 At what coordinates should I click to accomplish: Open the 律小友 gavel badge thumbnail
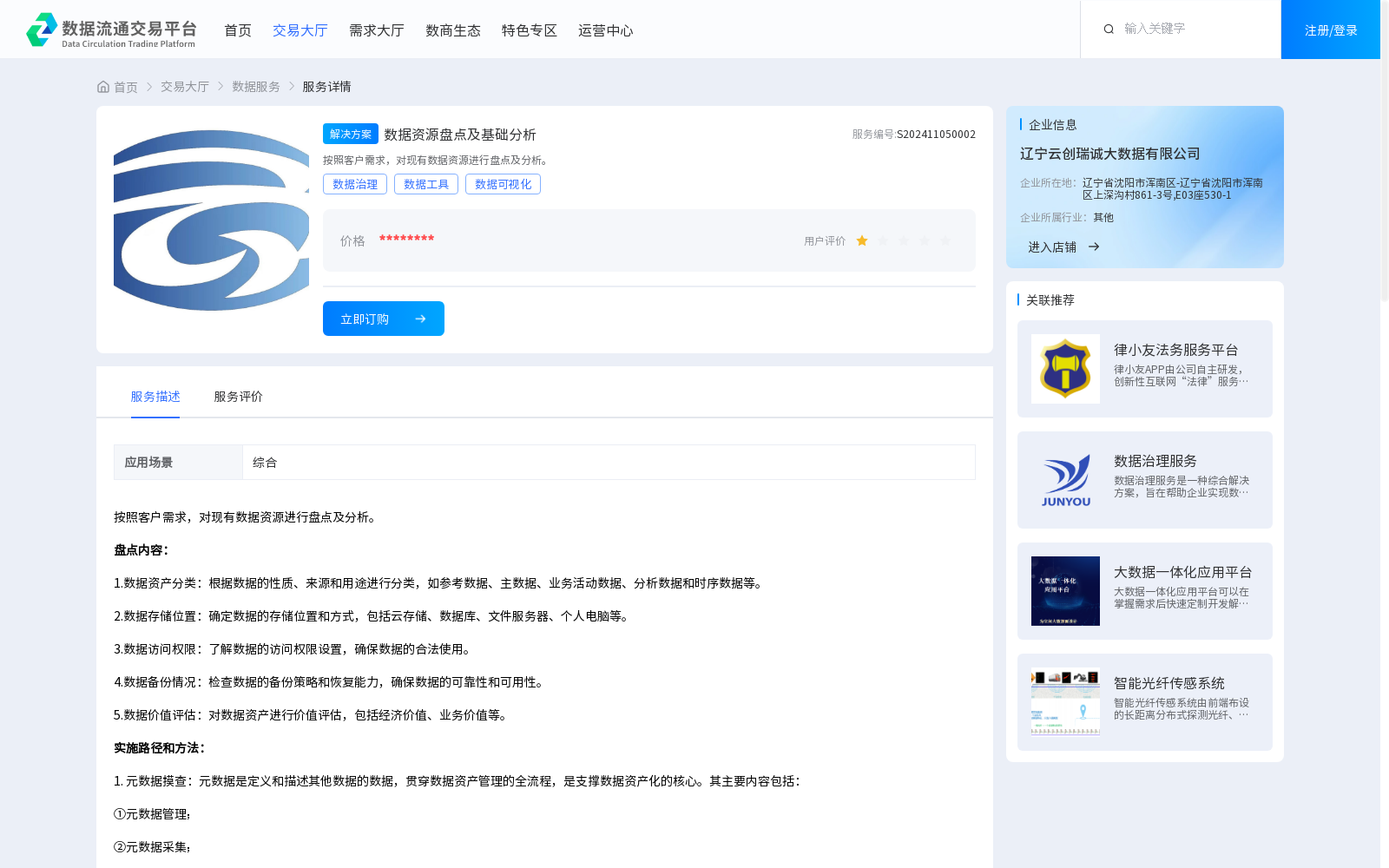tap(1065, 369)
